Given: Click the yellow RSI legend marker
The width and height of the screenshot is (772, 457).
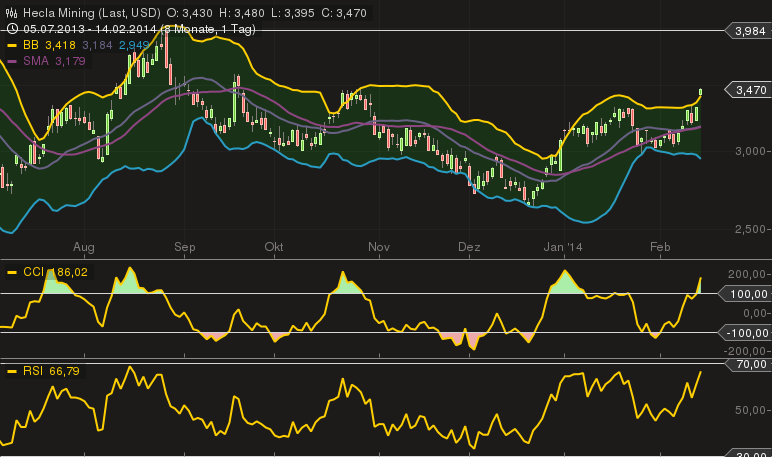Looking at the screenshot, I should pyautogui.click(x=12, y=372).
